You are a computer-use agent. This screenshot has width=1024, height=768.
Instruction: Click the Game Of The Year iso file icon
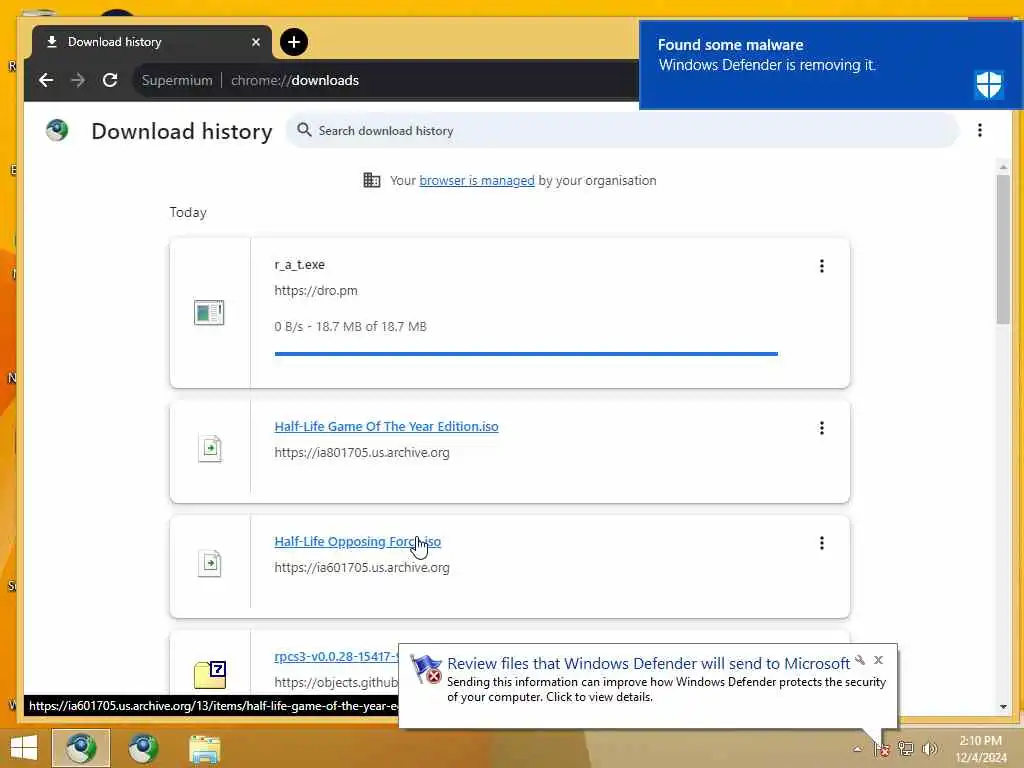click(x=210, y=449)
